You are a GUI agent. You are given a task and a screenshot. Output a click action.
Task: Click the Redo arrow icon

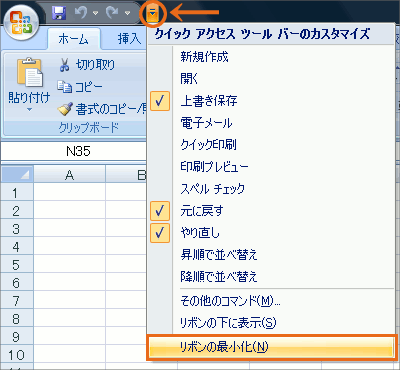[113, 13]
